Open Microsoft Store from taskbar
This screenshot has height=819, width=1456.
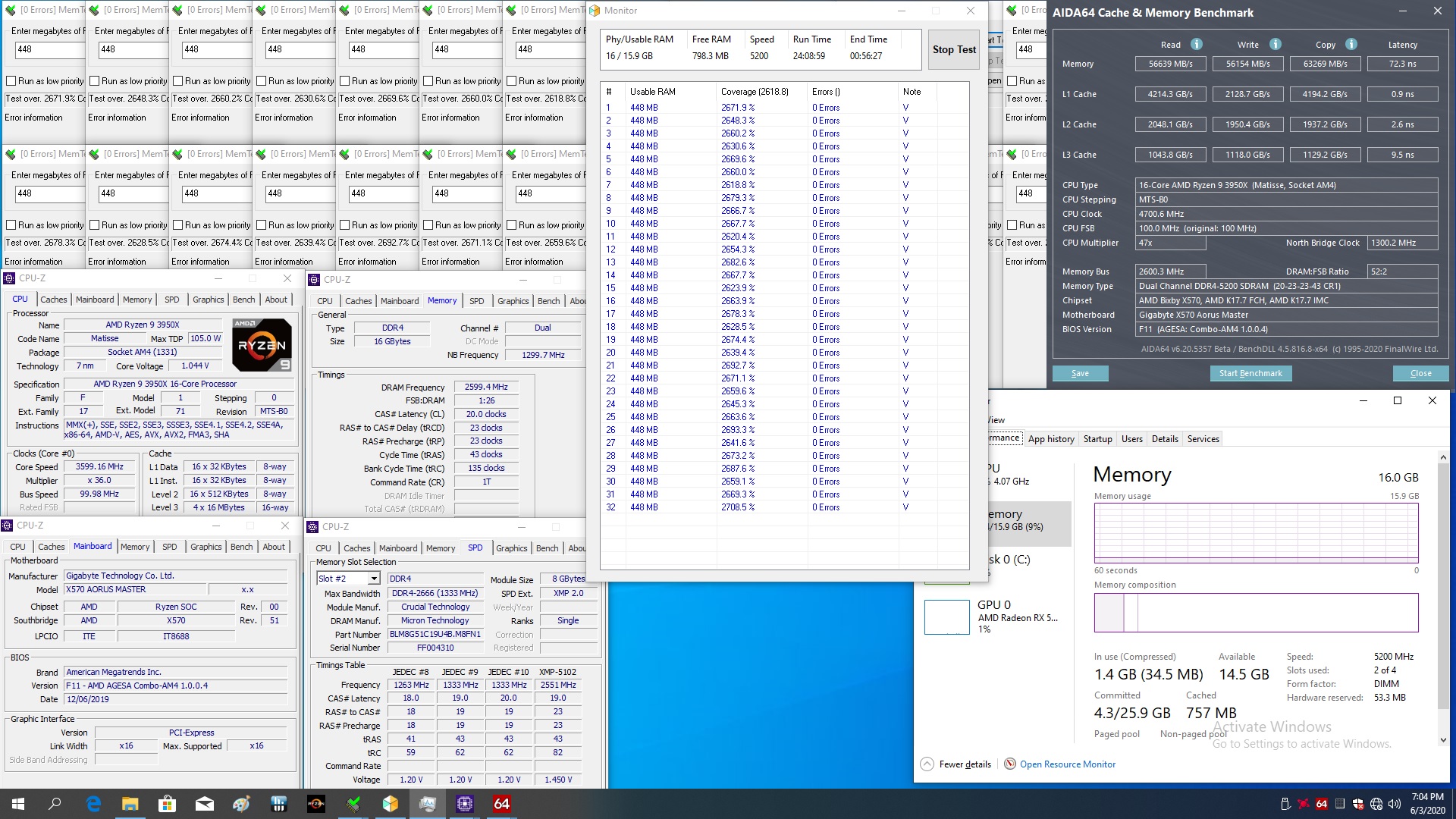point(168,804)
